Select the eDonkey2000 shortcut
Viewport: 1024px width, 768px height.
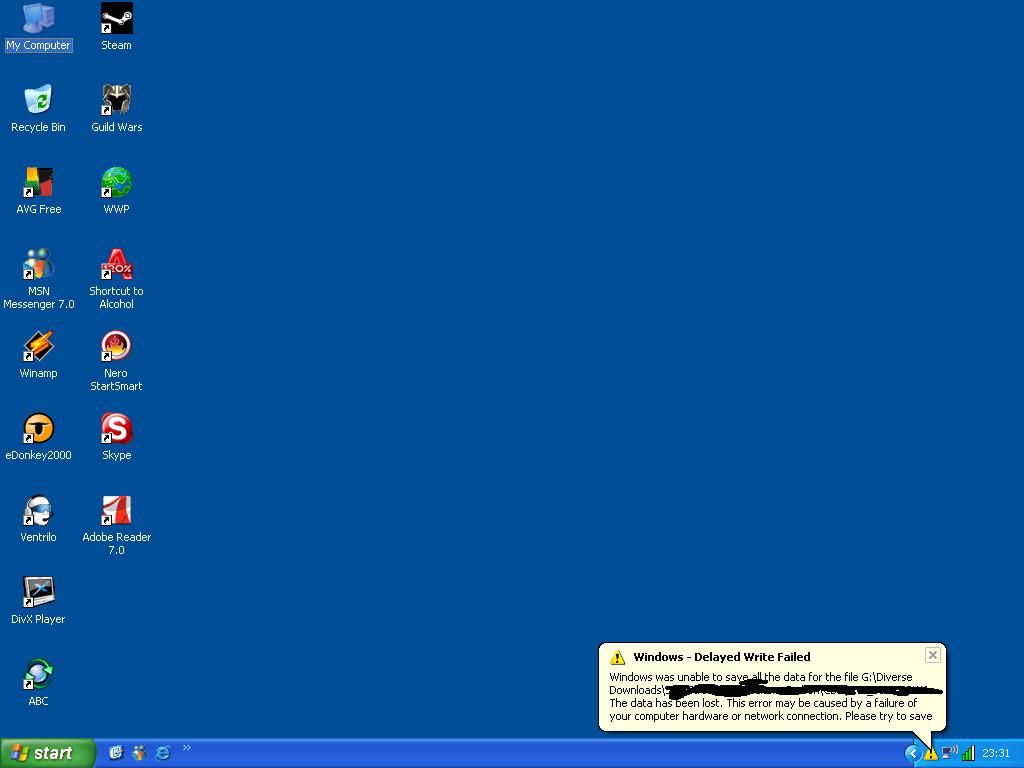39,437
